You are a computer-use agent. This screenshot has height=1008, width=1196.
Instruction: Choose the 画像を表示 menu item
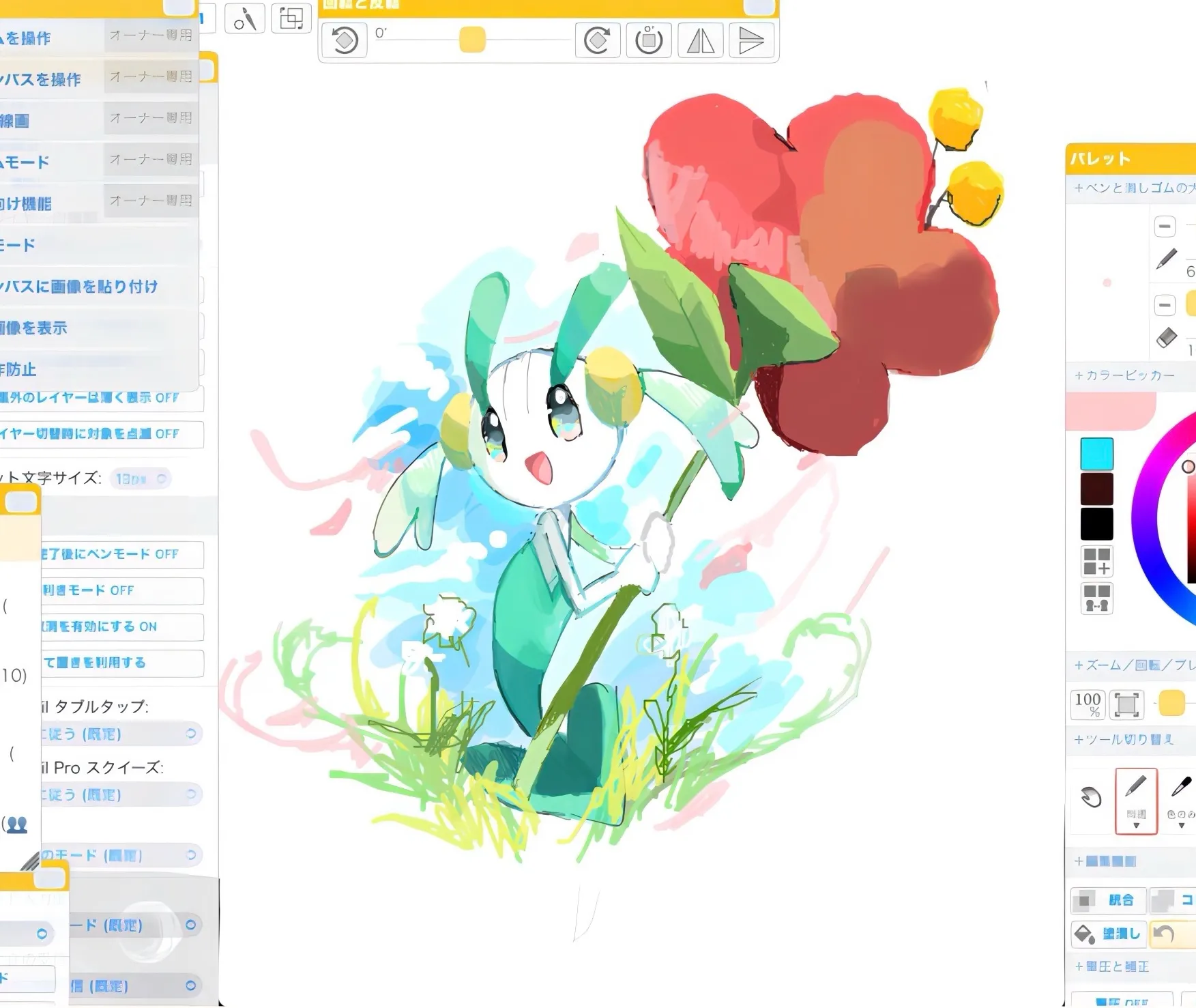point(99,328)
